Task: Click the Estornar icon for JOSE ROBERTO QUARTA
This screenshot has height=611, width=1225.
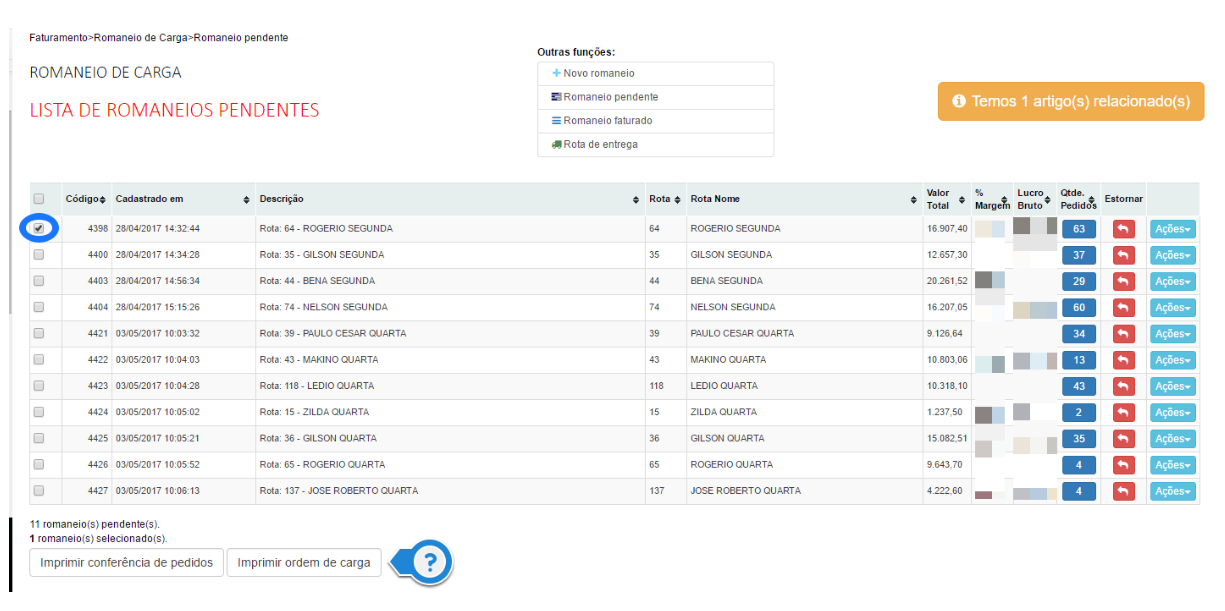Action: click(1123, 491)
